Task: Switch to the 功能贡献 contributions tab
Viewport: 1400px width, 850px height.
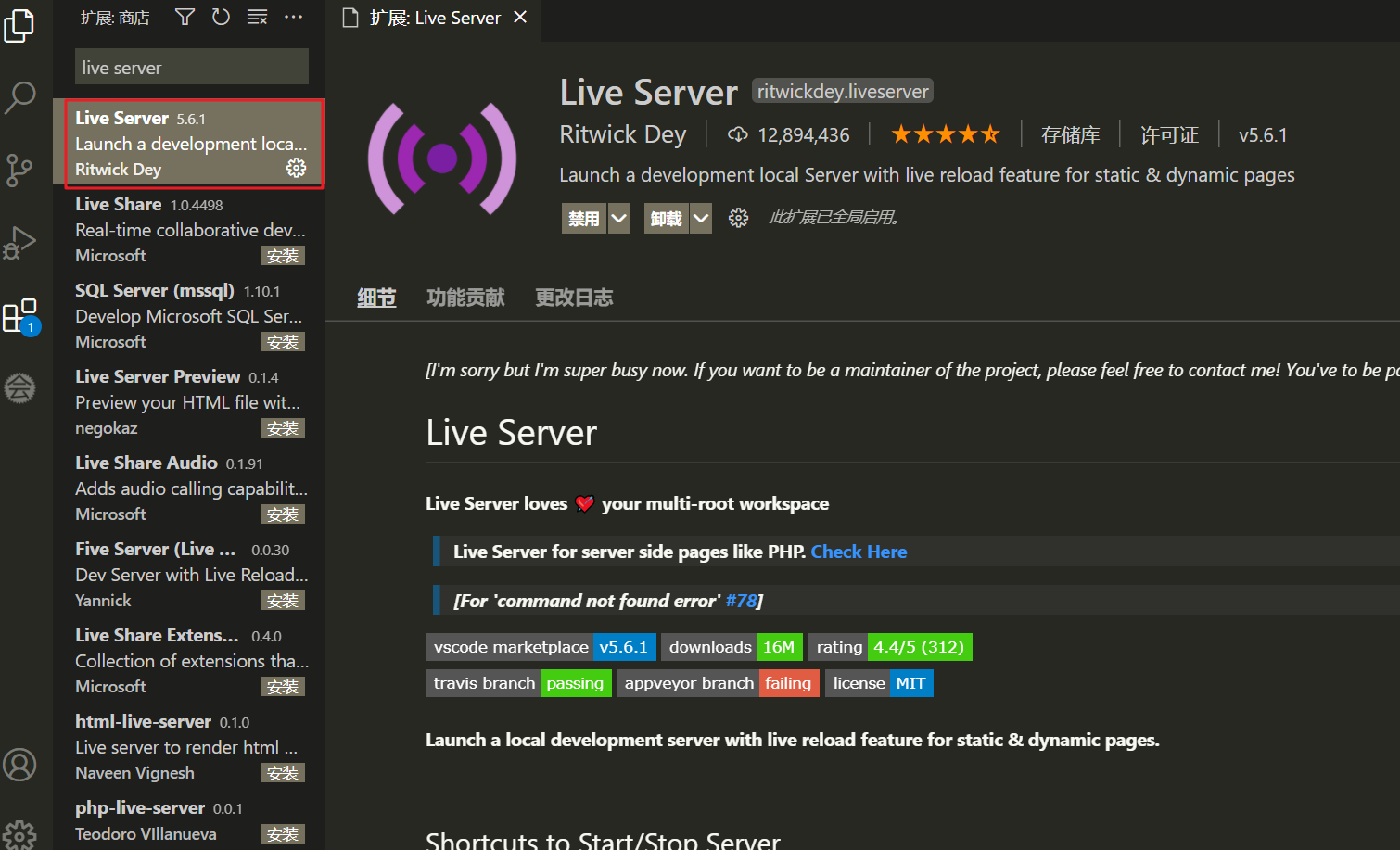Action: (x=465, y=298)
